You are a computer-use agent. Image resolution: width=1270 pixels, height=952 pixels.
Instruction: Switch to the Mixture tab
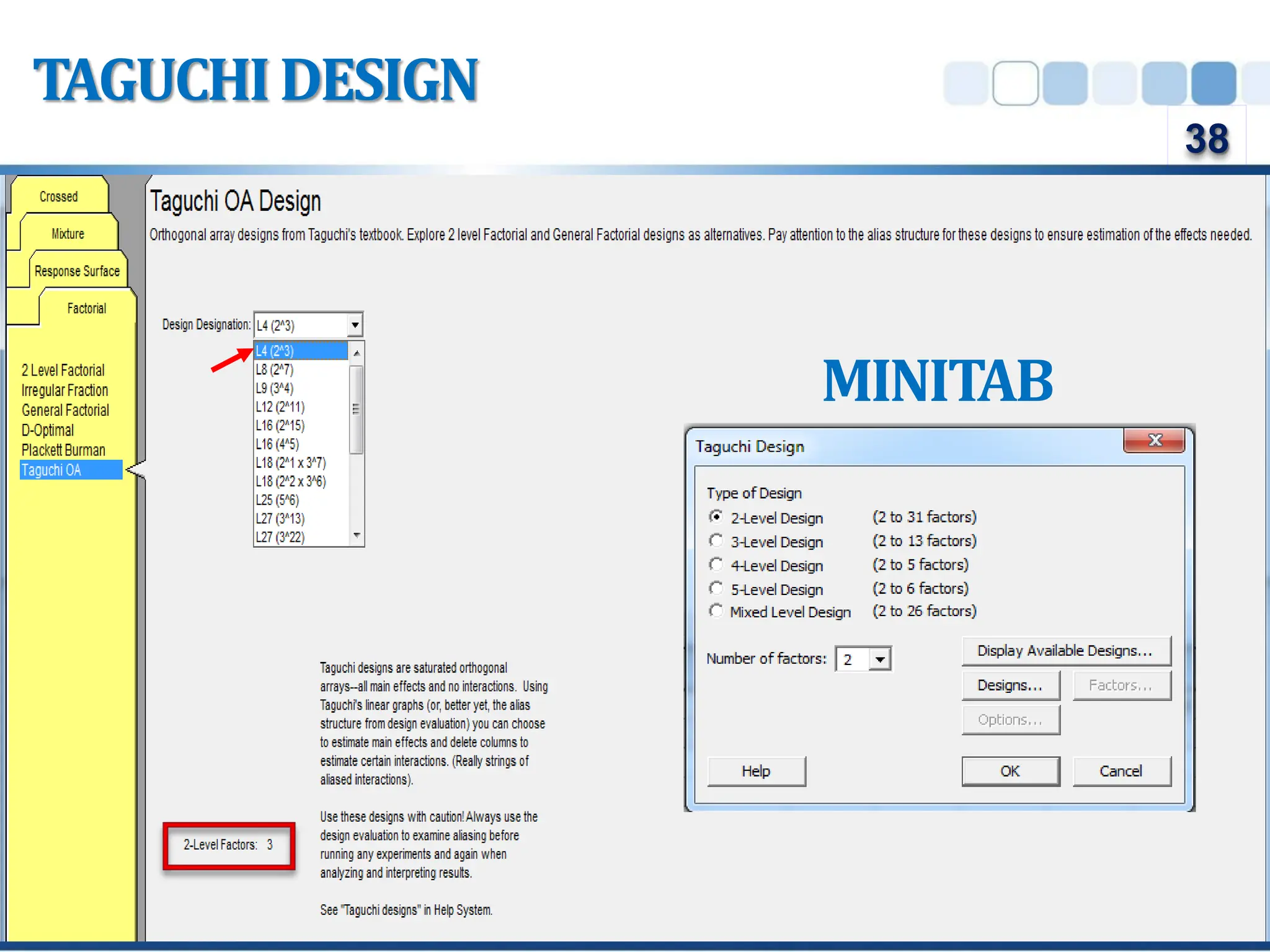[68, 234]
